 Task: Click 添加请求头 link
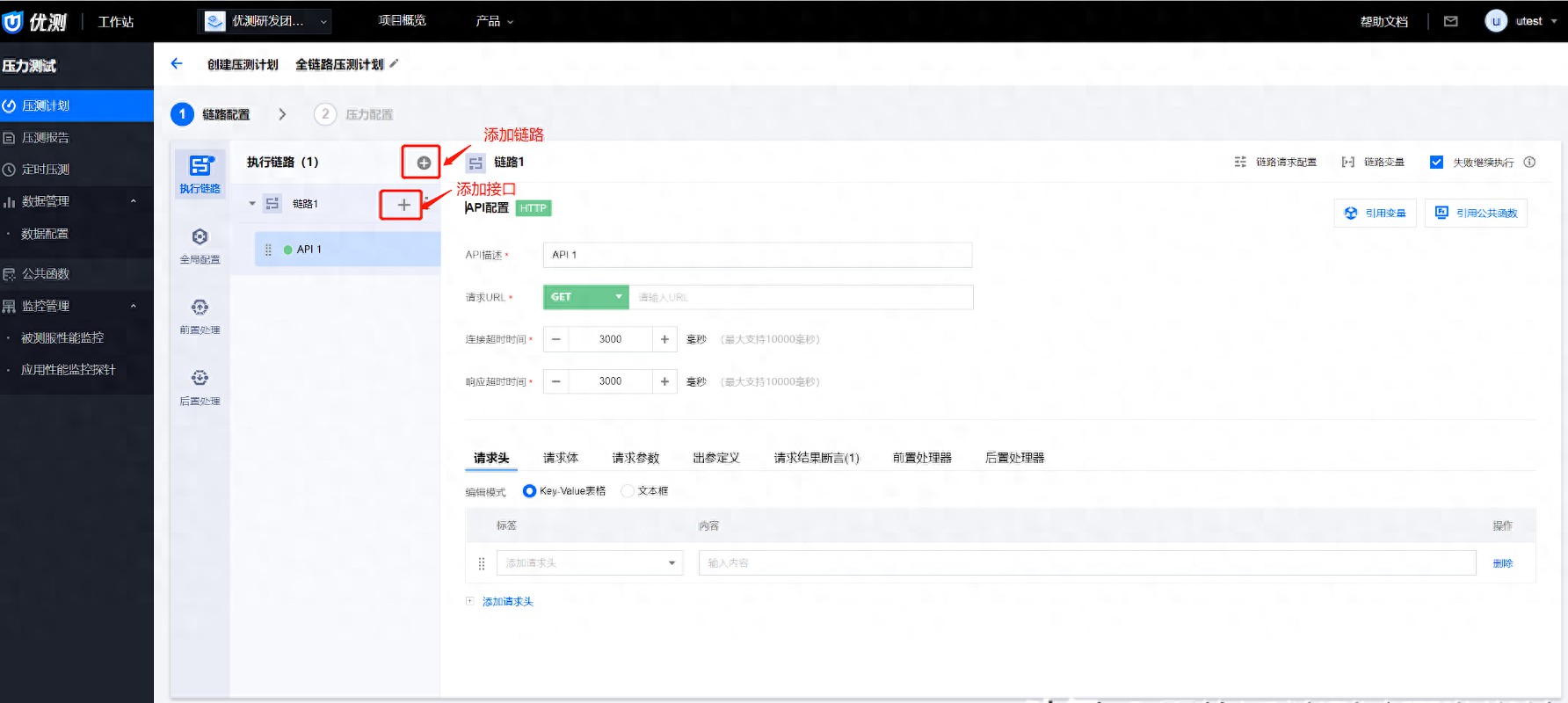click(507, 602)
